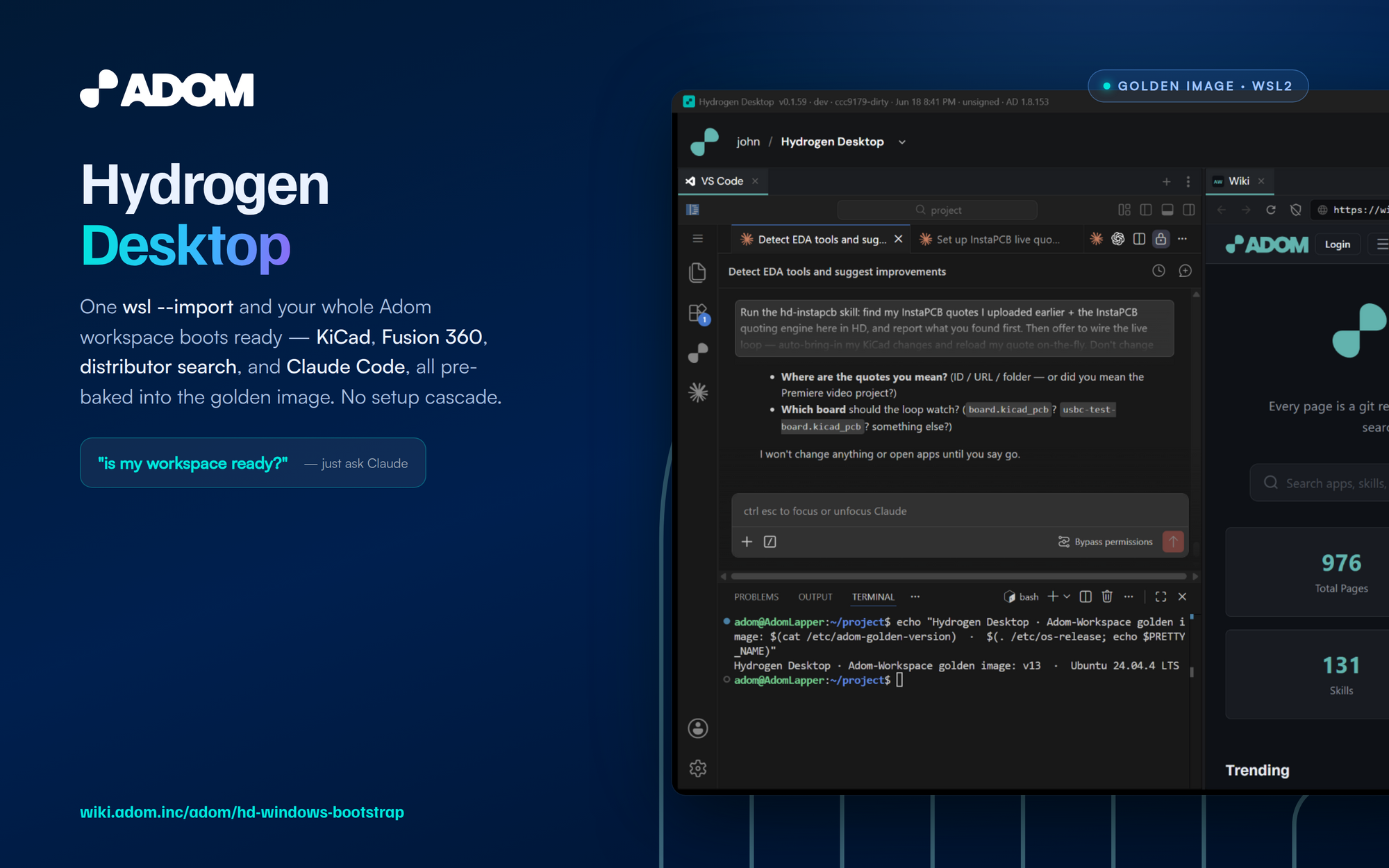This screenshot has width=1389, height=868.
Task: Close the 'Detect EDA tools' editor tab
Action: [898, 239]
